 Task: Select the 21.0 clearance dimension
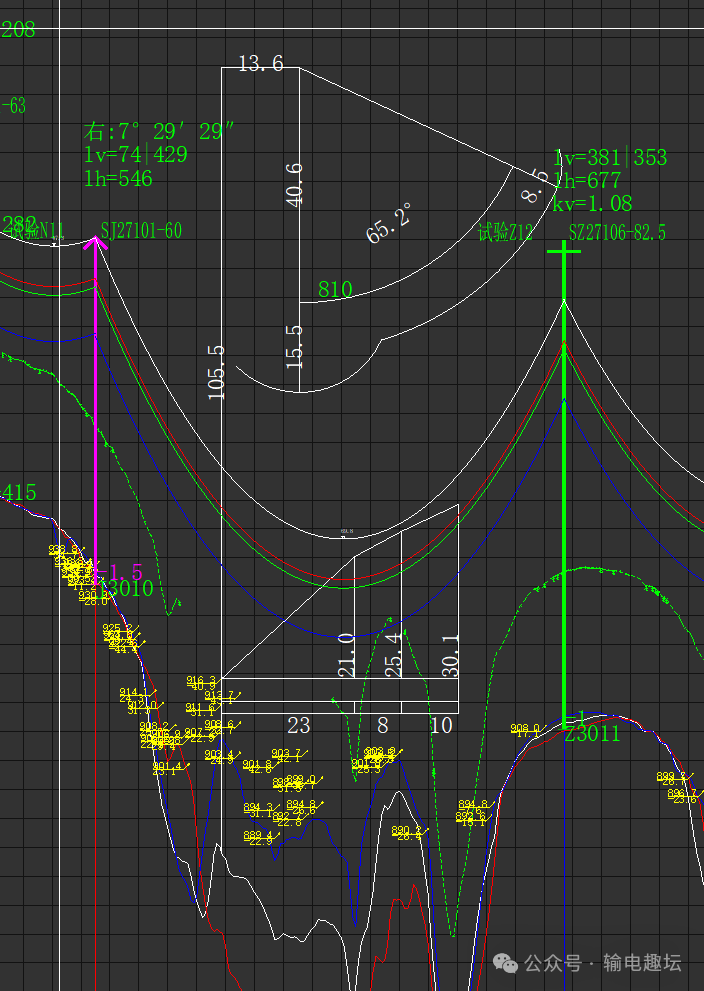pos(346,655)
